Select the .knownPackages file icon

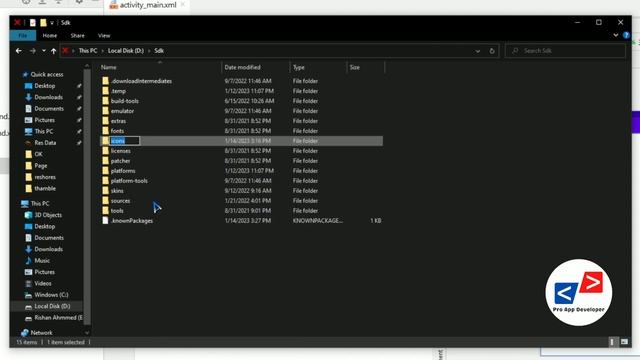(105, 221)
